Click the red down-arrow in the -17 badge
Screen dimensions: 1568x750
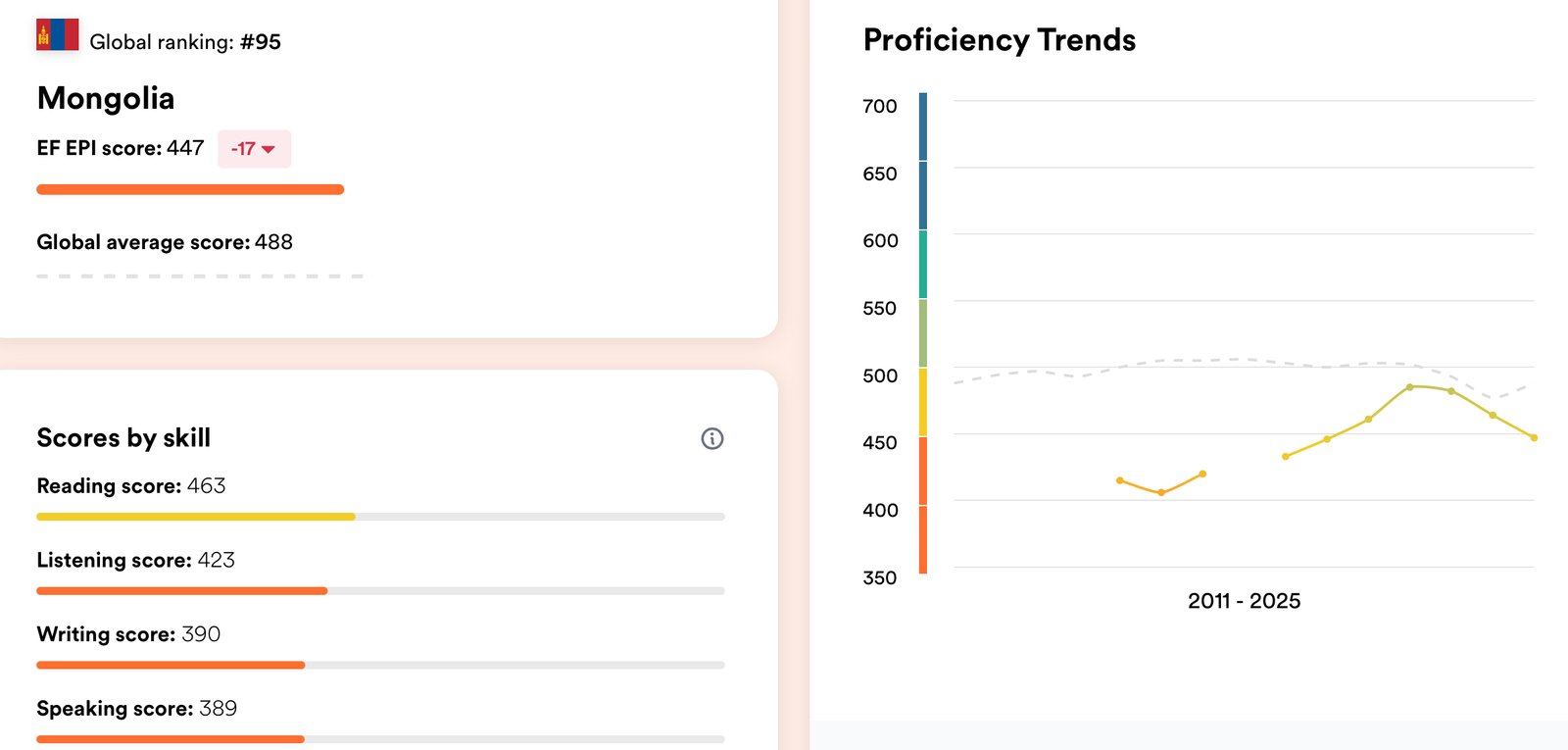pos(269,150)
